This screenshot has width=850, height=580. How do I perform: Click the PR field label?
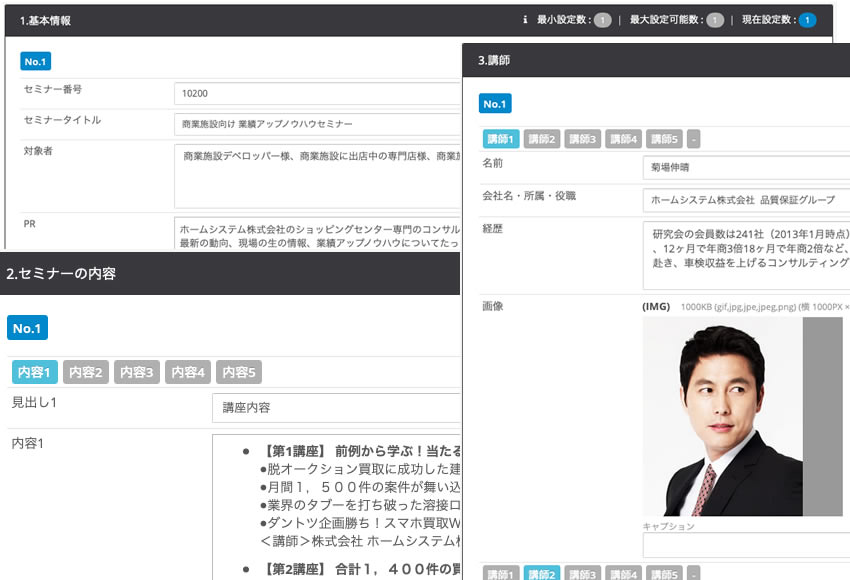pyautogui.click(x=29, y=224)
